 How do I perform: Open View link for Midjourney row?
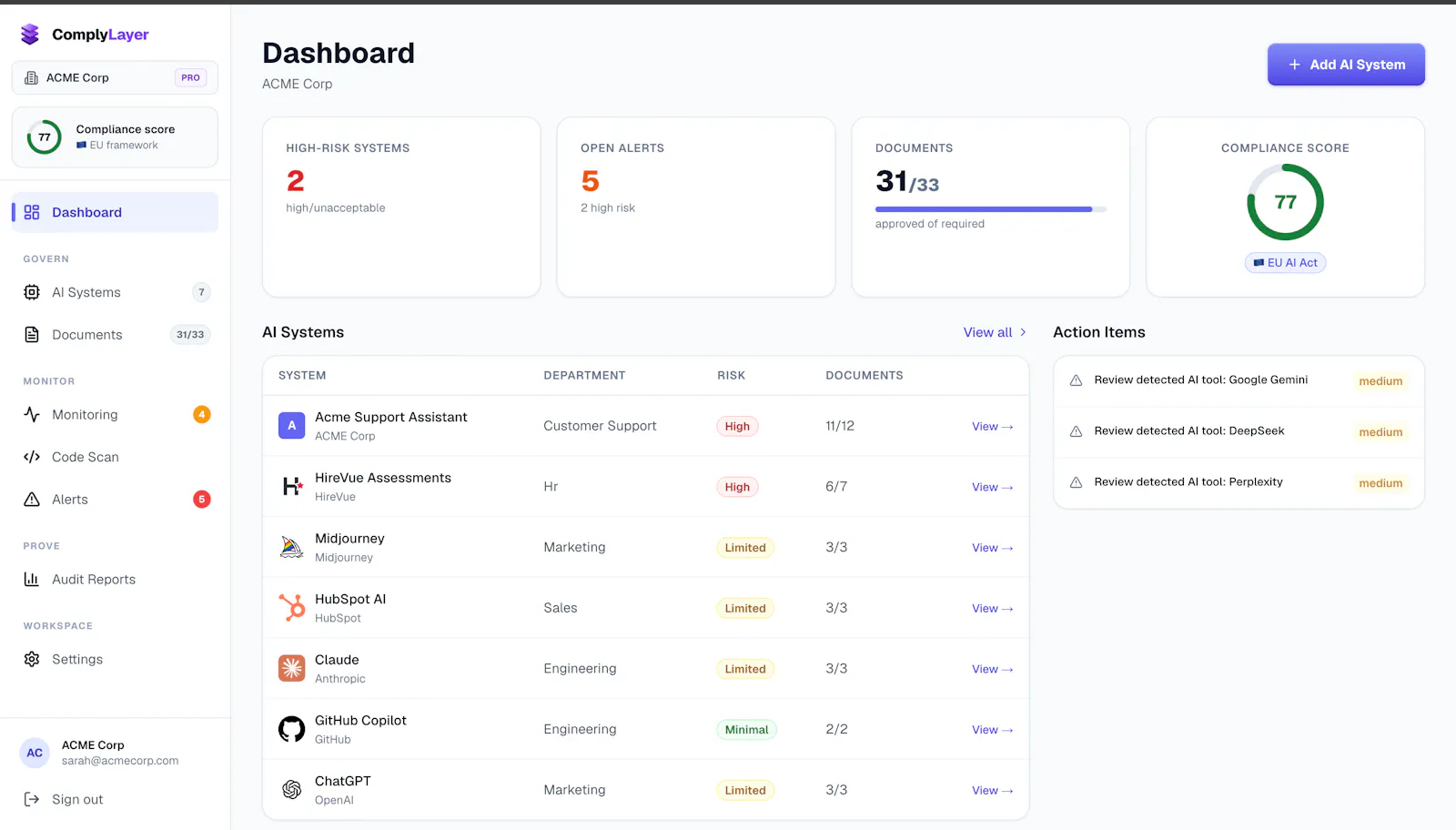[992, 548]
